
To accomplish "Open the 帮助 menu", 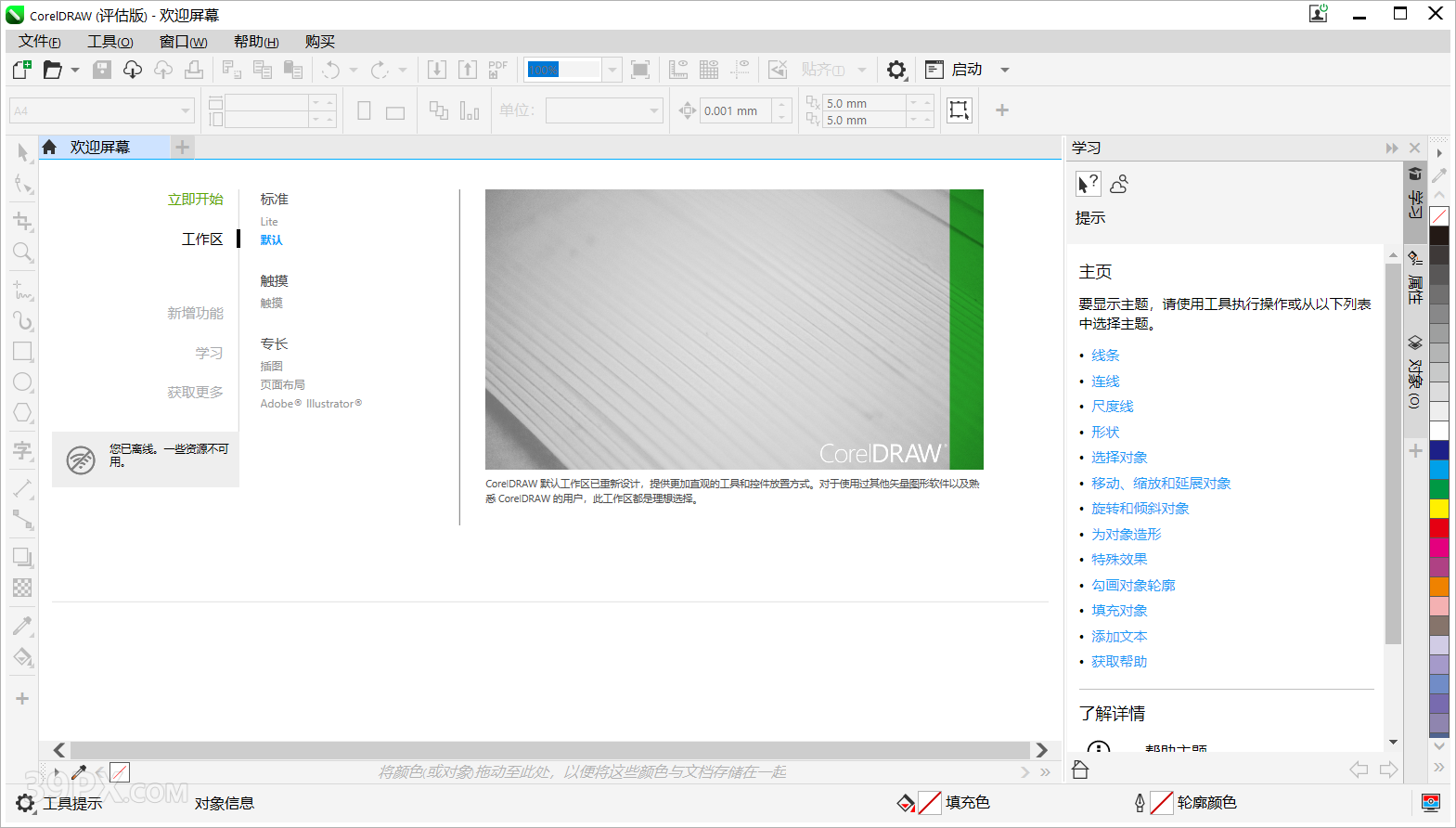I will [256, 42].
